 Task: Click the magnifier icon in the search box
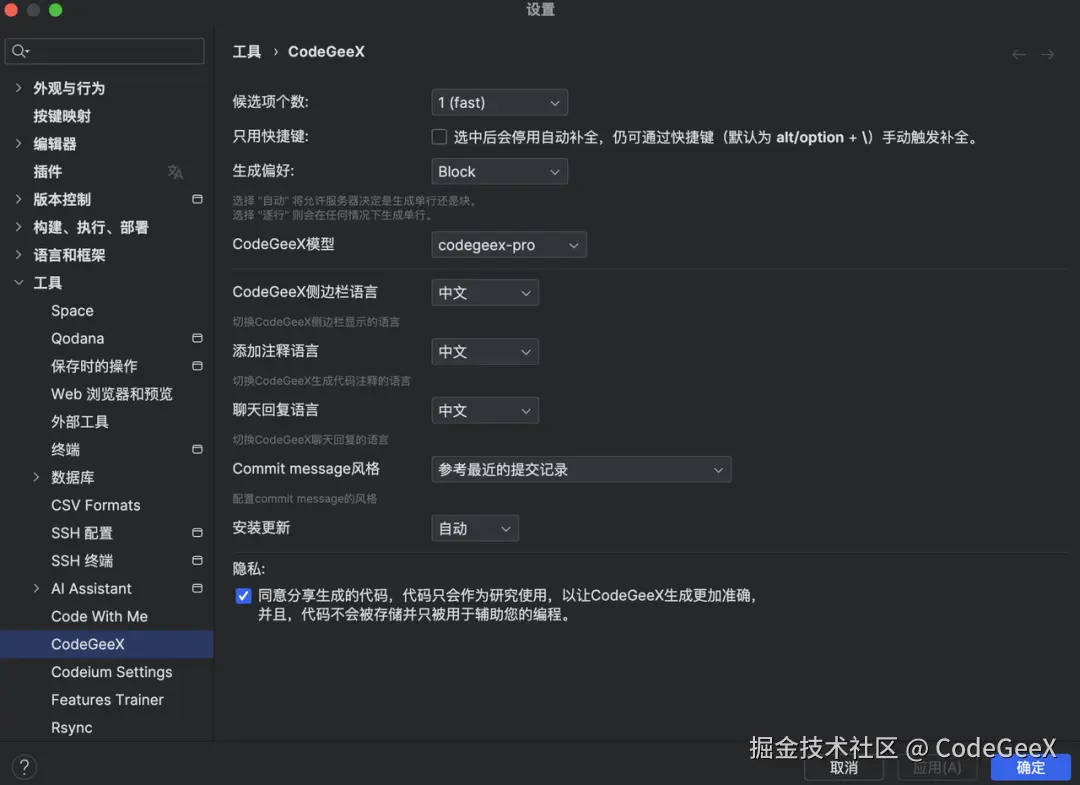(x=20, y=49)
